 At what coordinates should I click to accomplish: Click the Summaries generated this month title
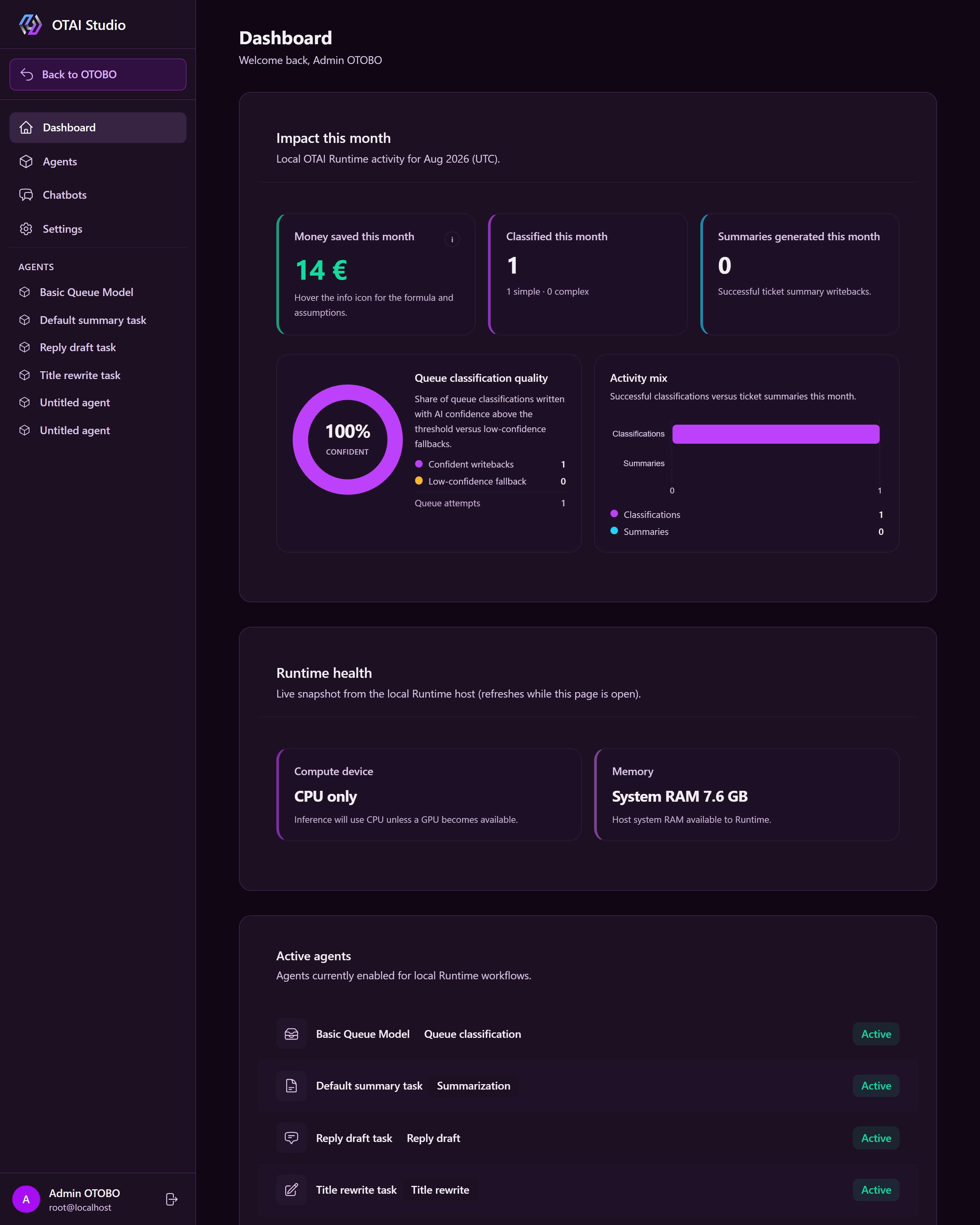point(799,236)
